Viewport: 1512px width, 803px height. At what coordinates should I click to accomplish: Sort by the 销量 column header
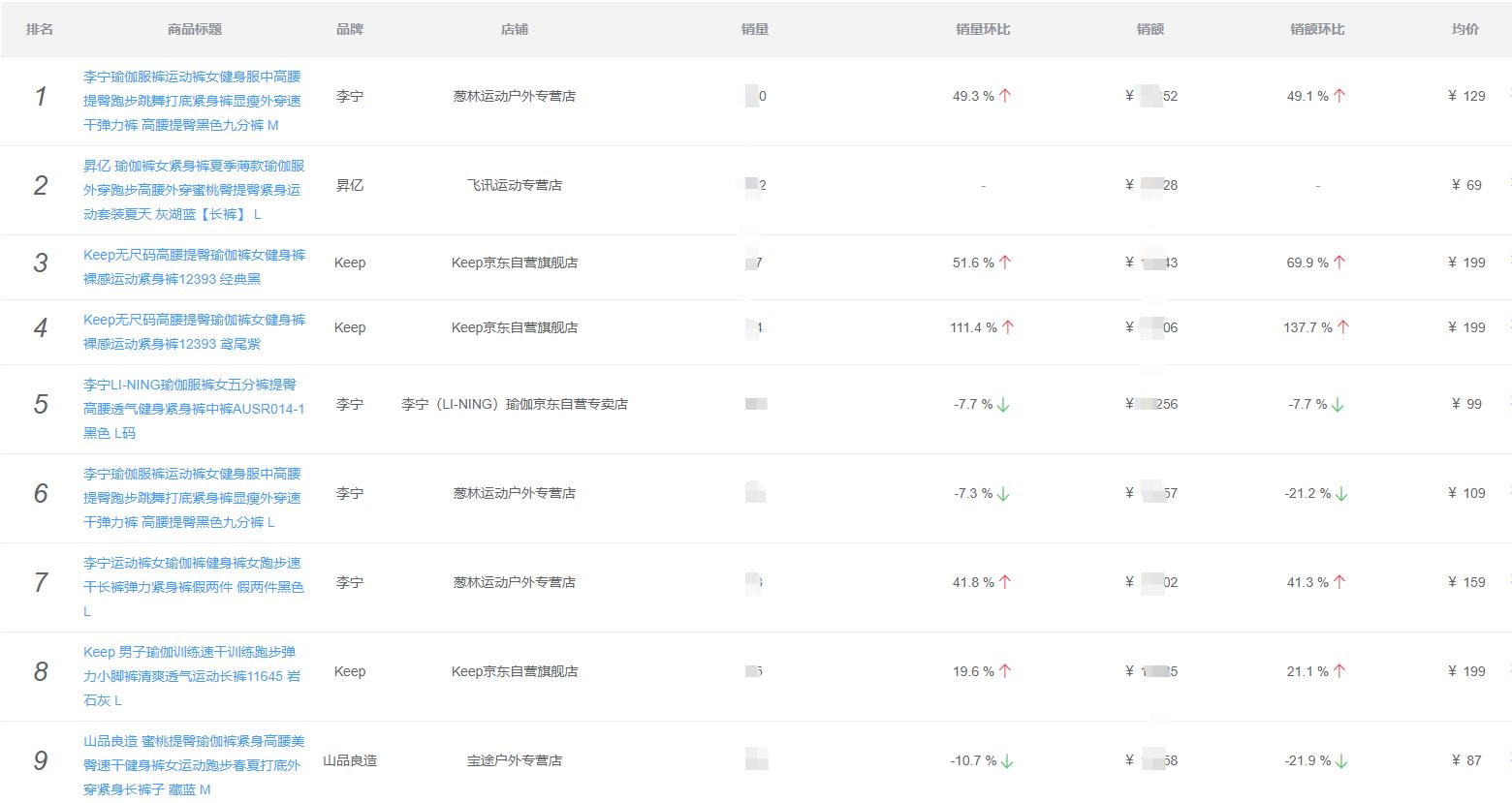(755, 29)
